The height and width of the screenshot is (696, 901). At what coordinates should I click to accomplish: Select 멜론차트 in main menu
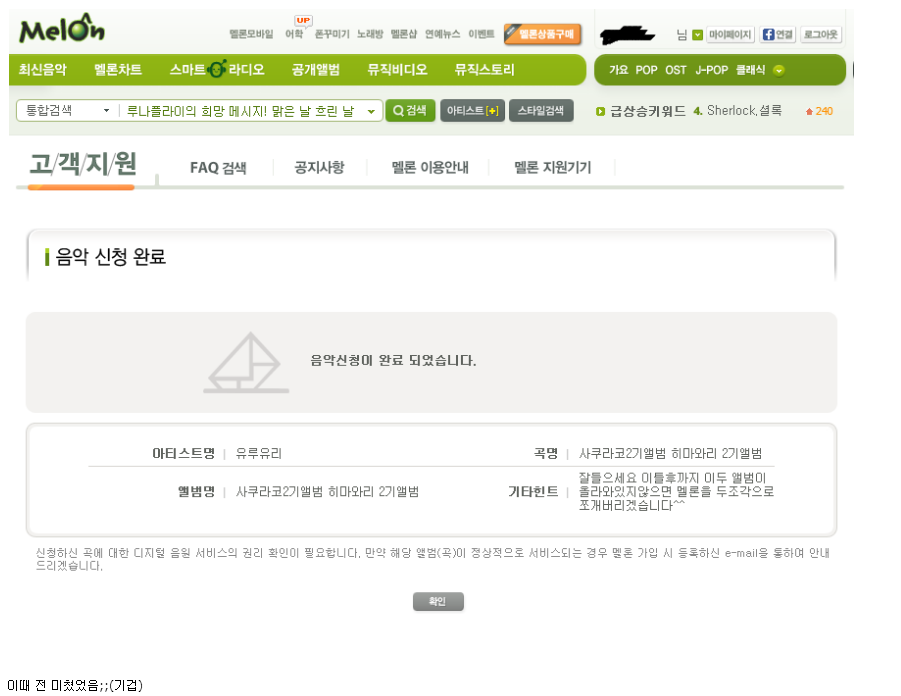[118, 70]
